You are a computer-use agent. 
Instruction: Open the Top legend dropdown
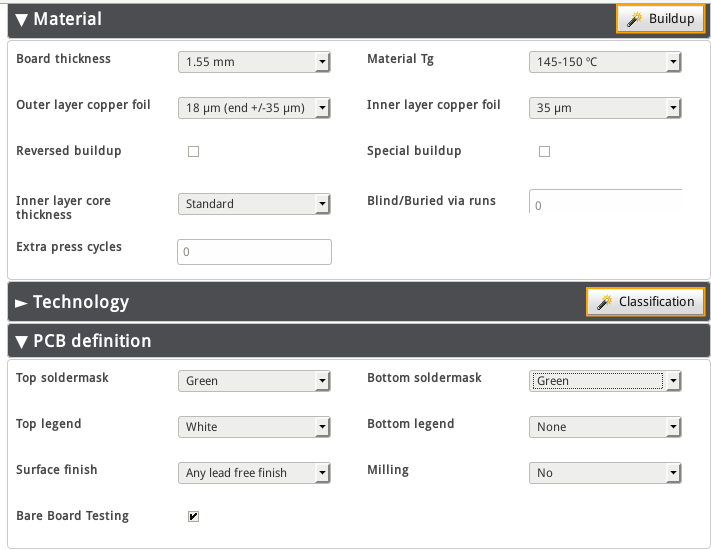pyautogui.click(x=254, y=427)
